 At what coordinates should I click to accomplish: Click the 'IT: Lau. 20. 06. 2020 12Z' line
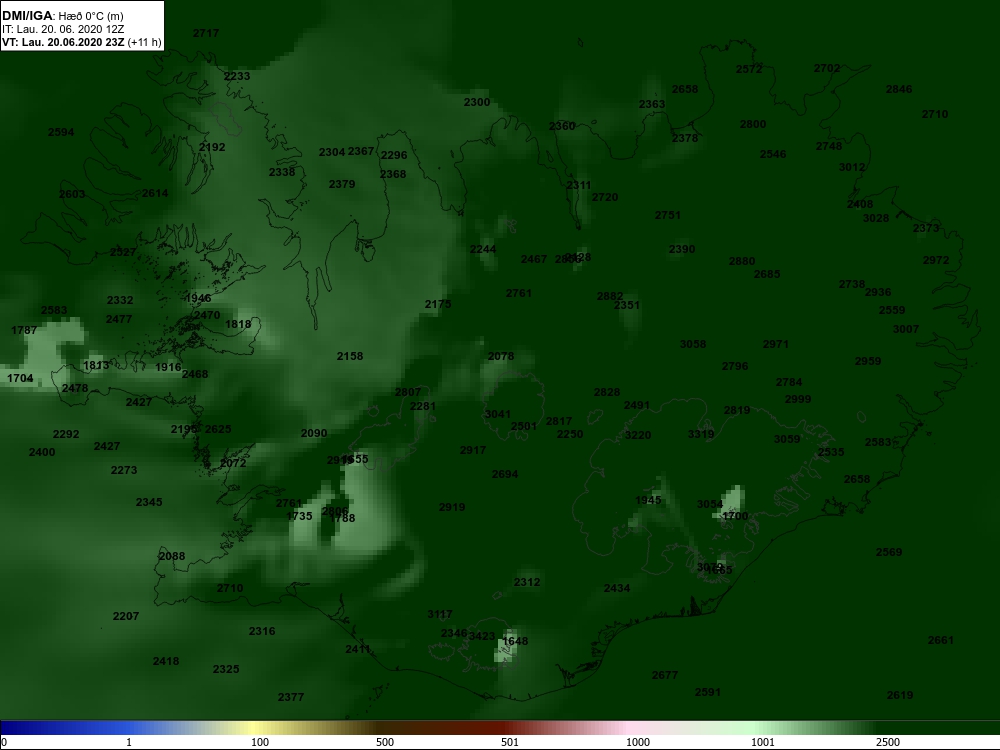pyautogui.click(x=63, y=29)
